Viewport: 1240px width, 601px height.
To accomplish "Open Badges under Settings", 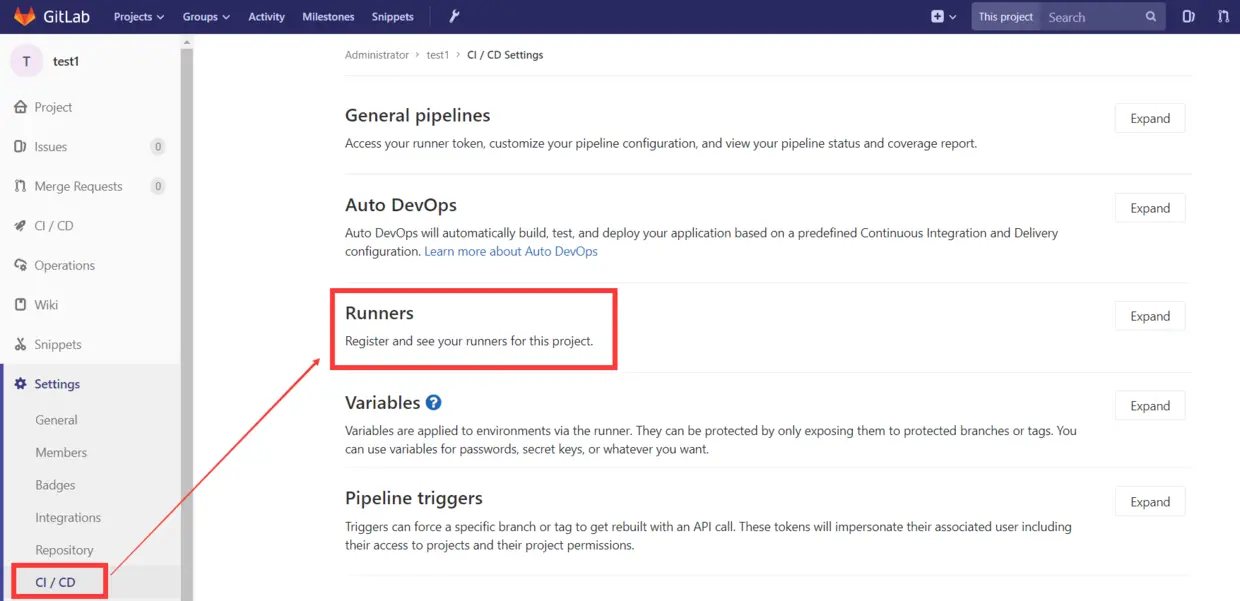I will pos(55,485).
